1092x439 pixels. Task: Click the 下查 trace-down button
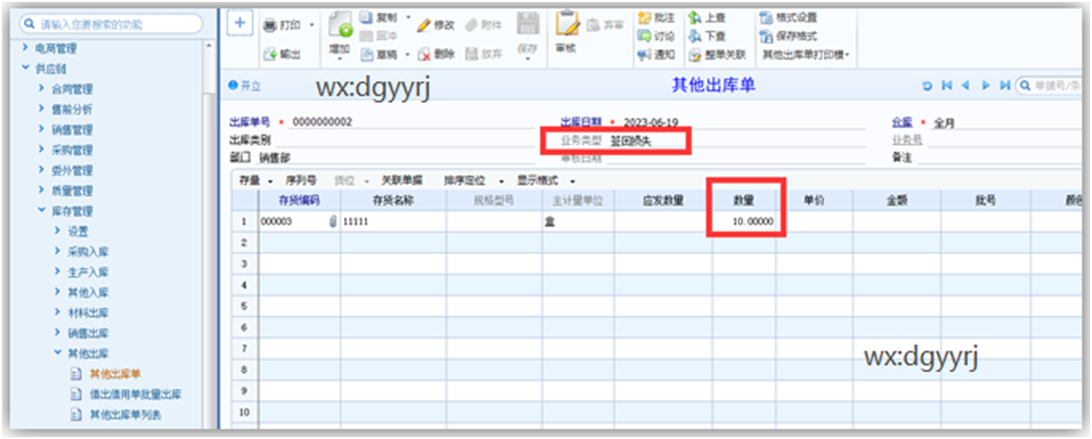point(708,36)
